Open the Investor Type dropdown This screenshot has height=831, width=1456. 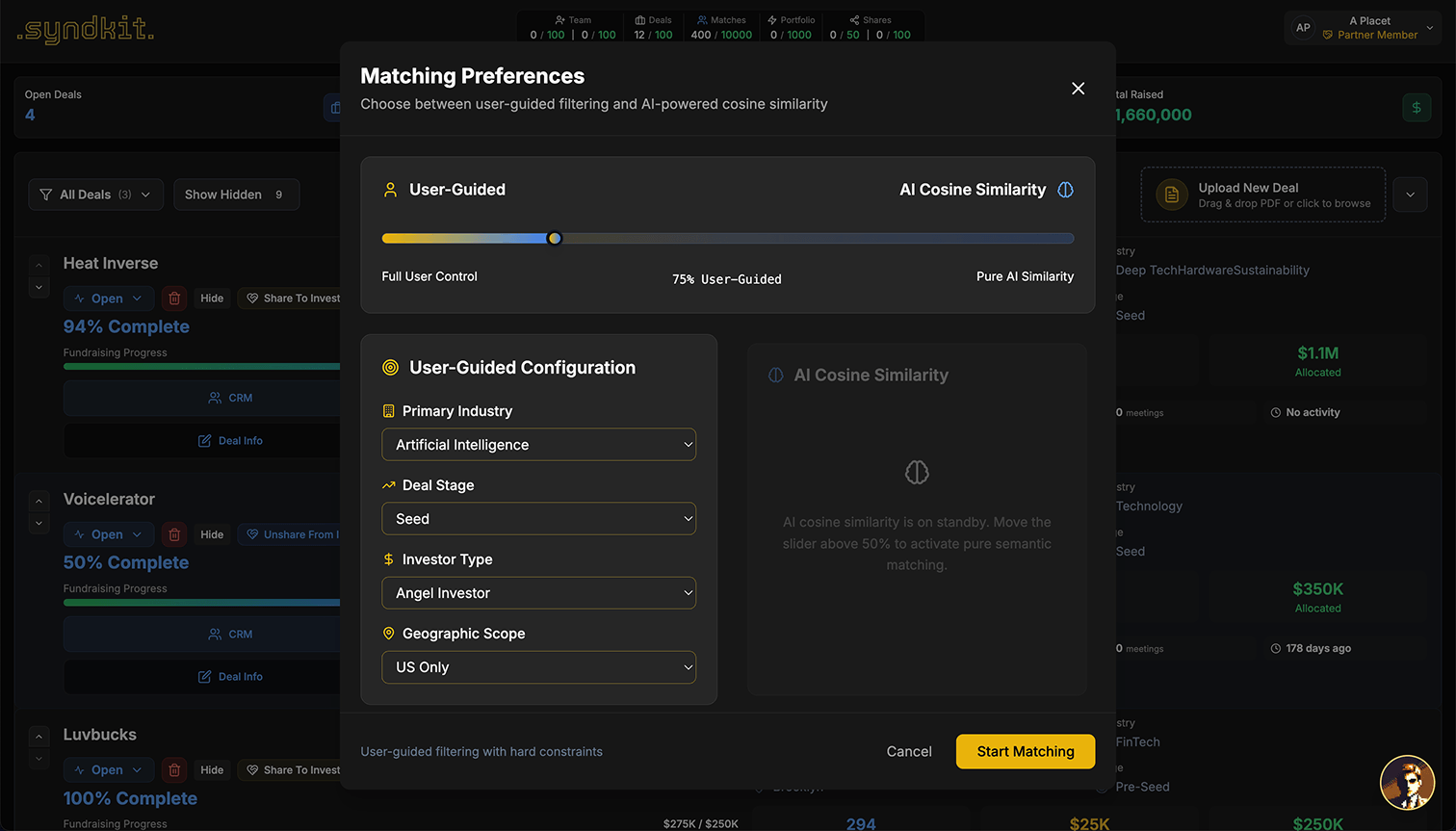(x=538, y=593)
